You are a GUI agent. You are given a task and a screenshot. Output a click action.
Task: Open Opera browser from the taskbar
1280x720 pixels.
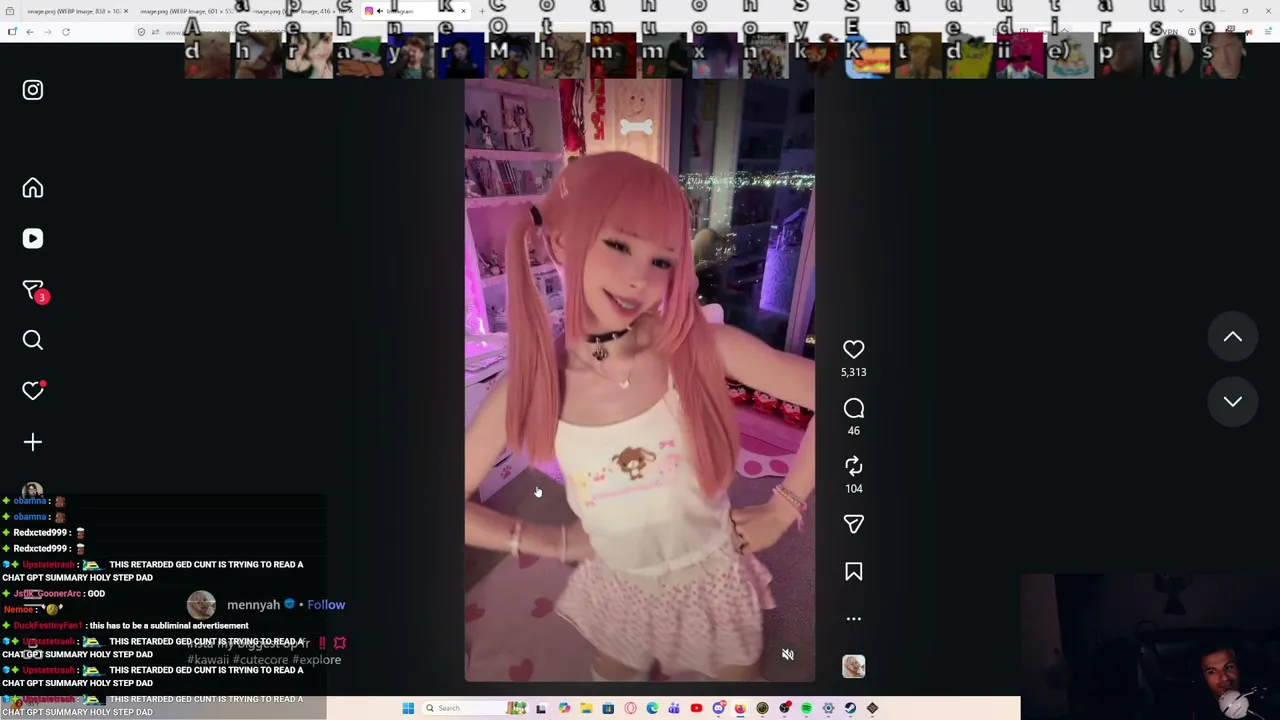coord(630,709)
